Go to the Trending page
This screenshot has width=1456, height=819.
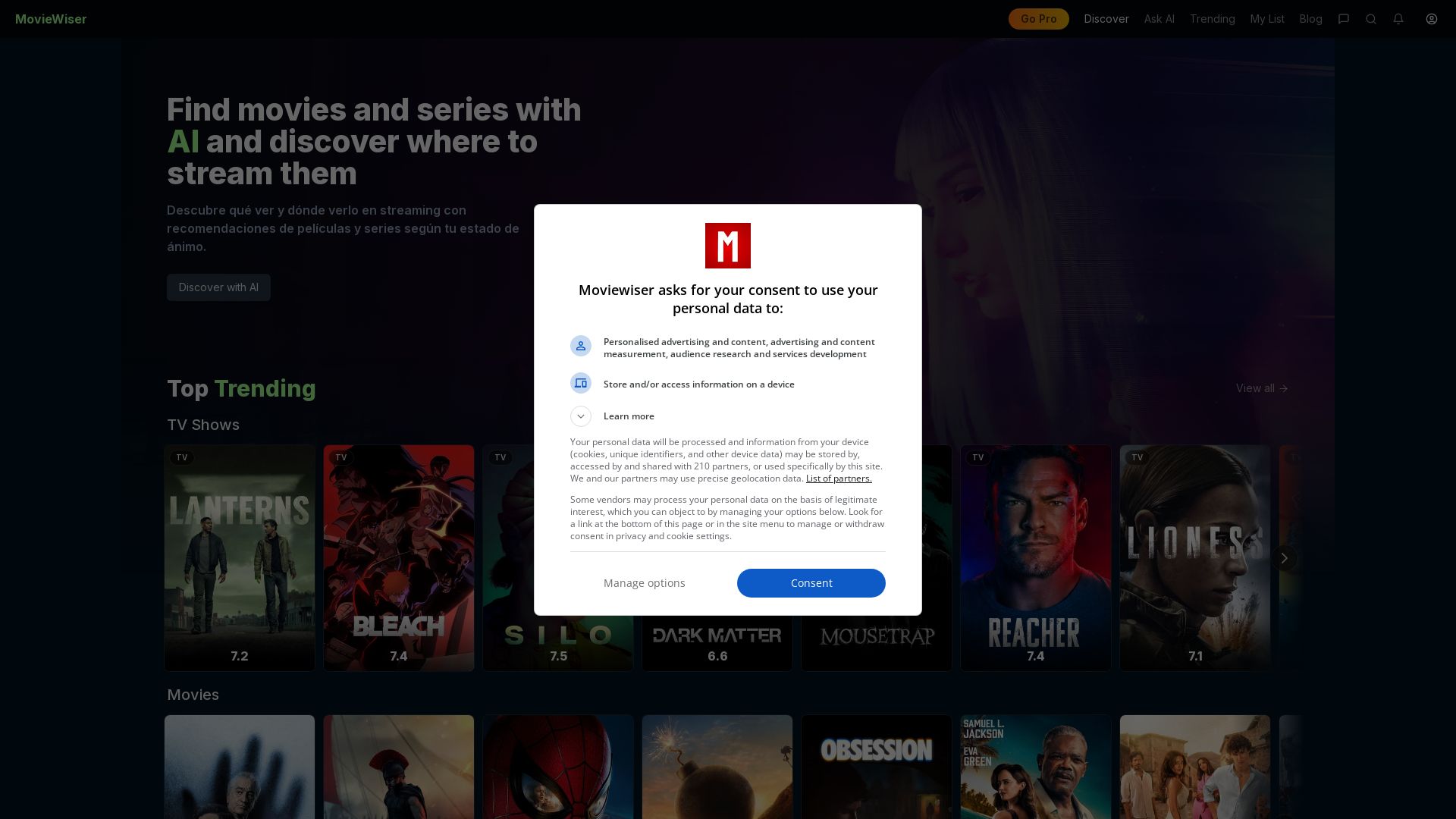(1213, 19)
